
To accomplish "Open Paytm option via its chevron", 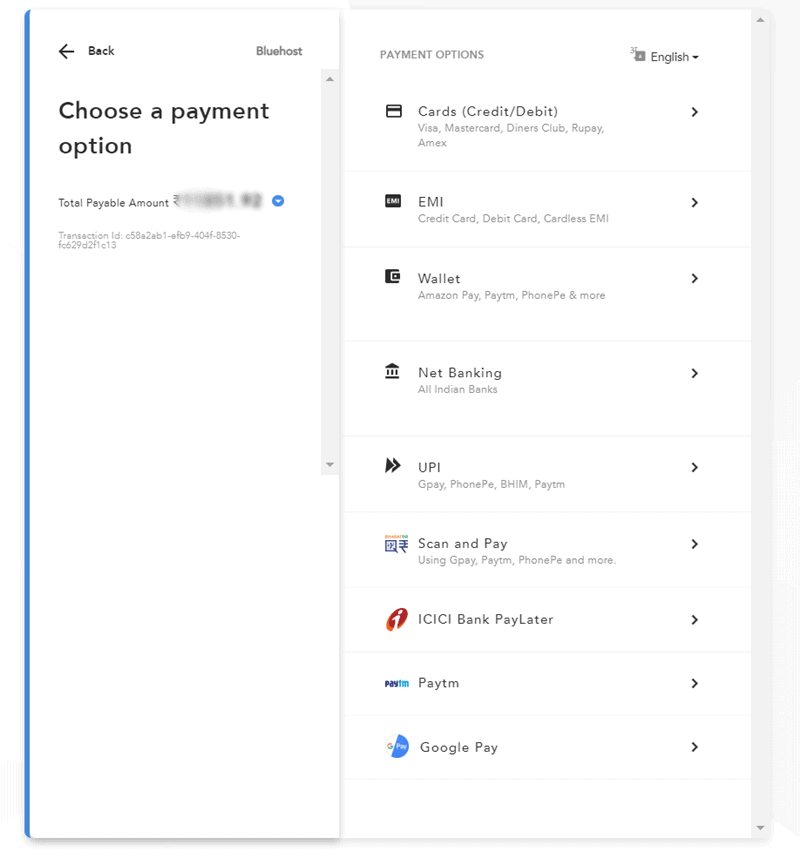I will point(695,683).
